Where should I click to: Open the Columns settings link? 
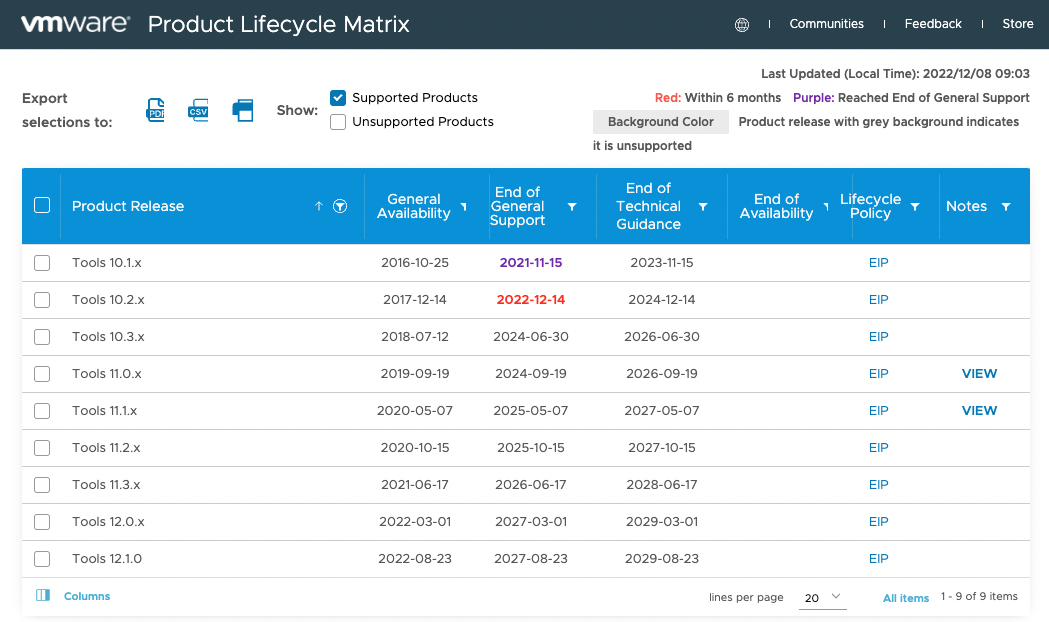click(x=87, y=596)
